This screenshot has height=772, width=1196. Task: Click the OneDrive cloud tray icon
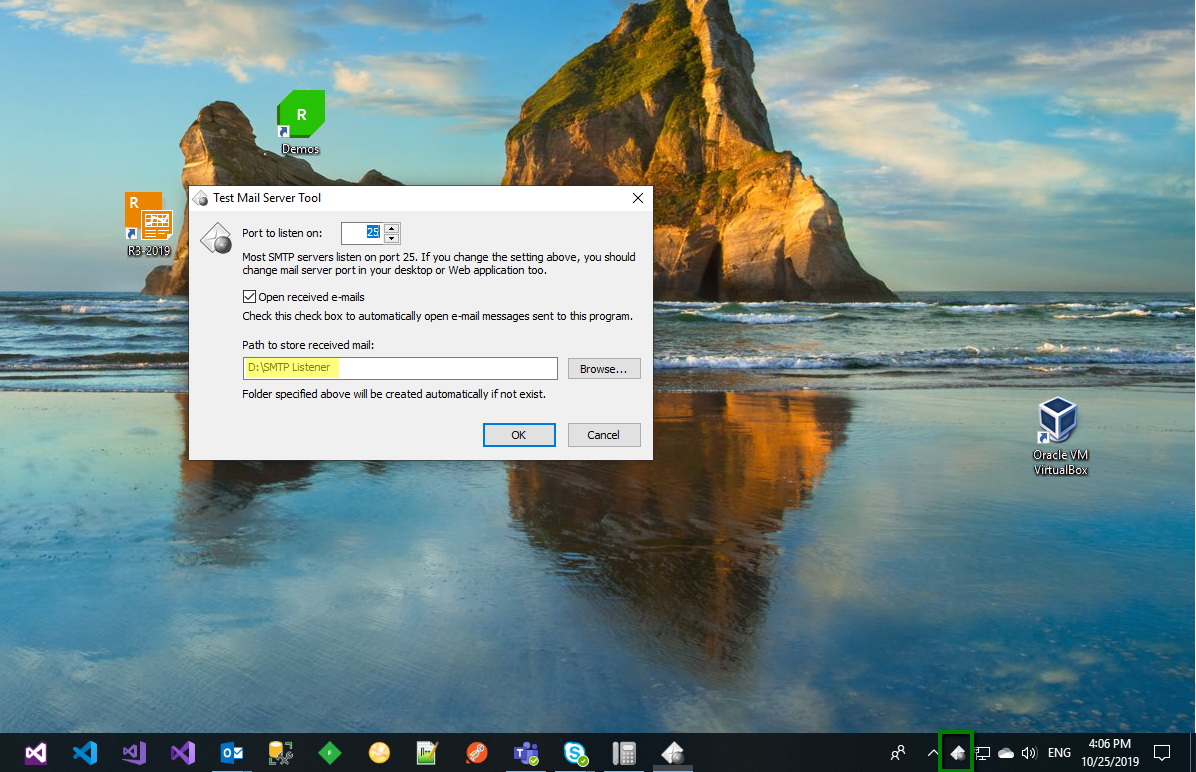click(1006, 753)
